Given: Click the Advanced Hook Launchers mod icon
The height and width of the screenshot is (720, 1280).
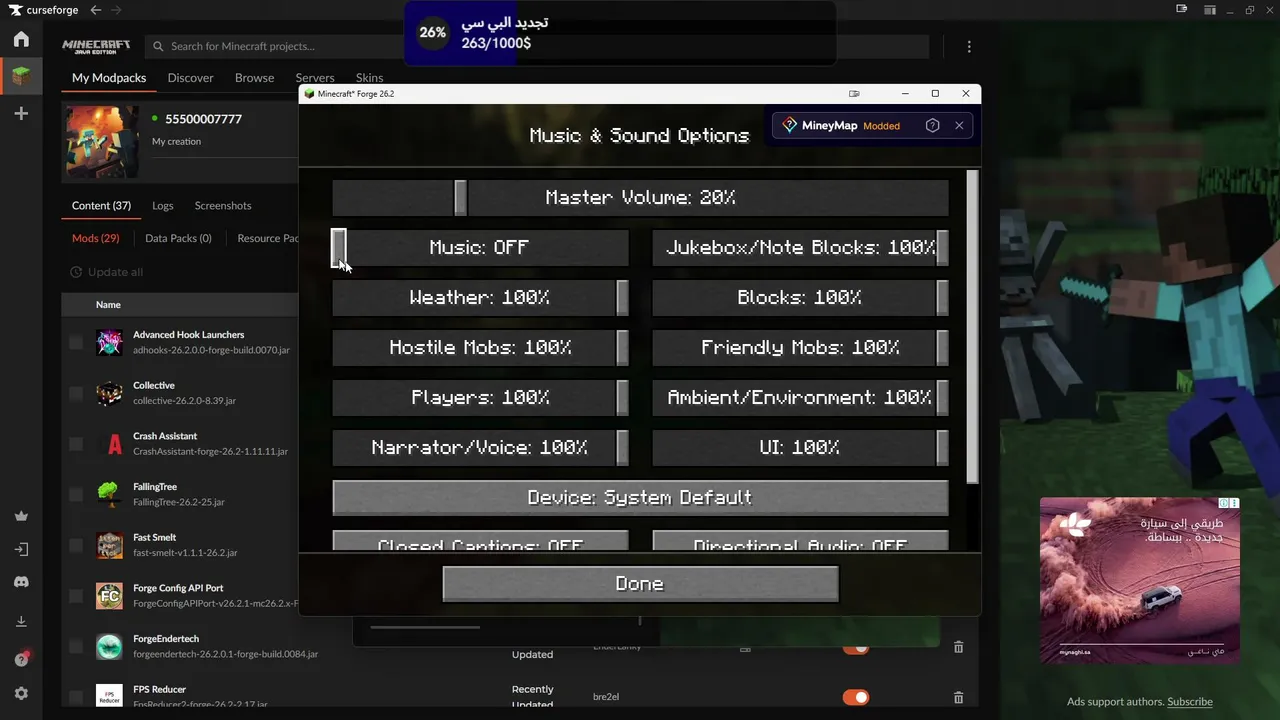Looking at the screenshot, I should point(109,342).
